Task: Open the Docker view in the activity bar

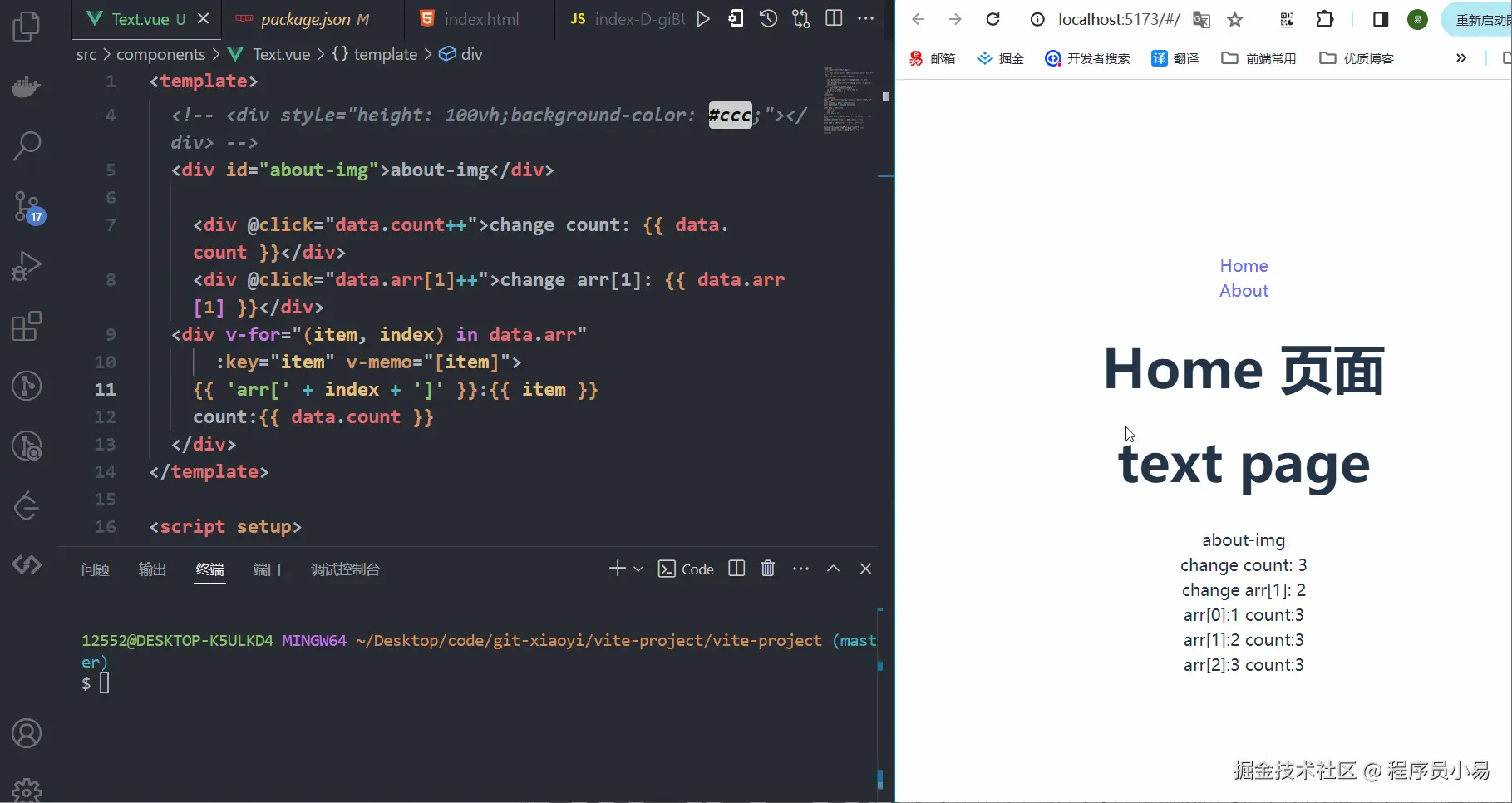Action: pos(27,86)
